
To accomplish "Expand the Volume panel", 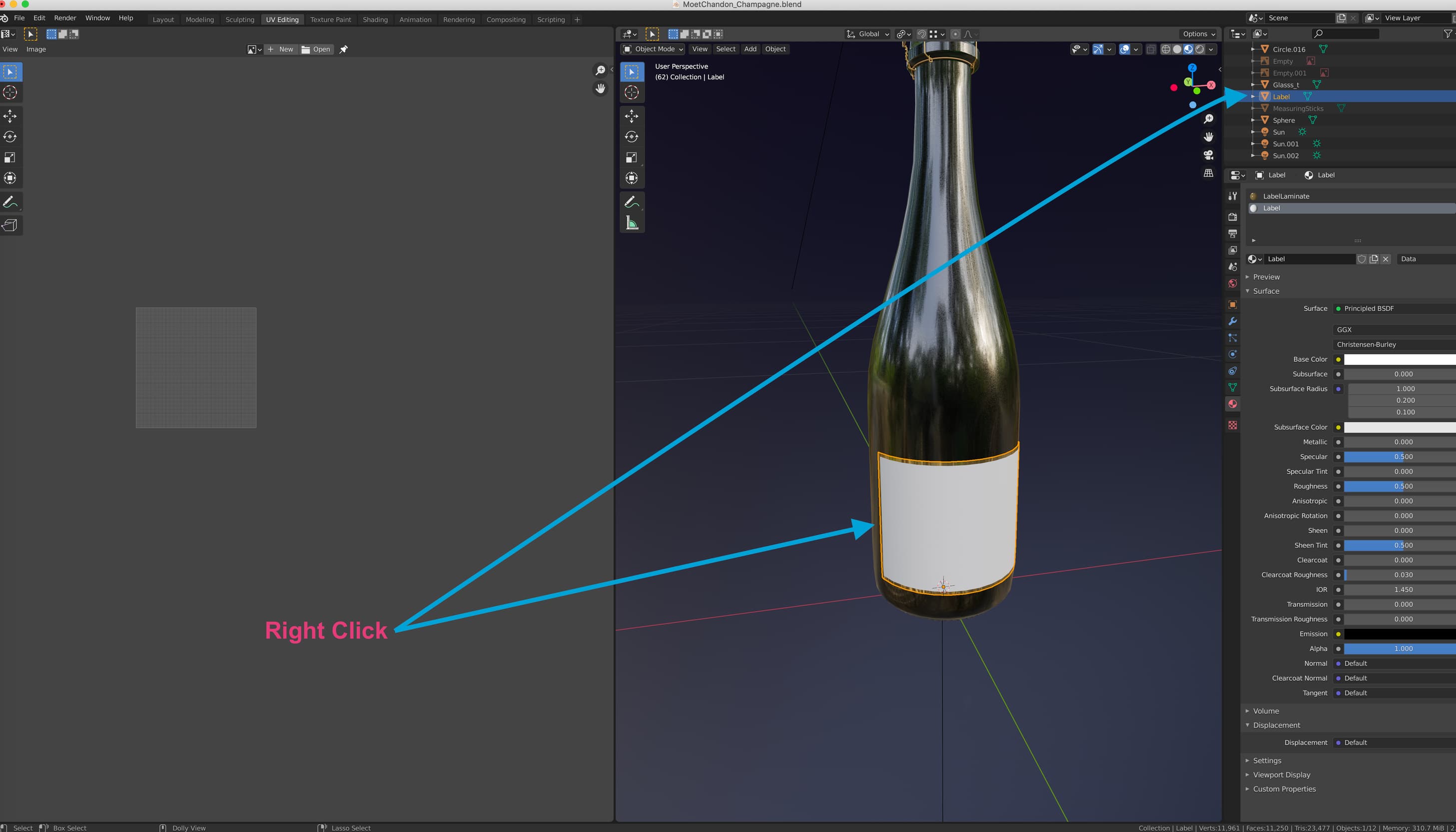I will point(1266,711).
